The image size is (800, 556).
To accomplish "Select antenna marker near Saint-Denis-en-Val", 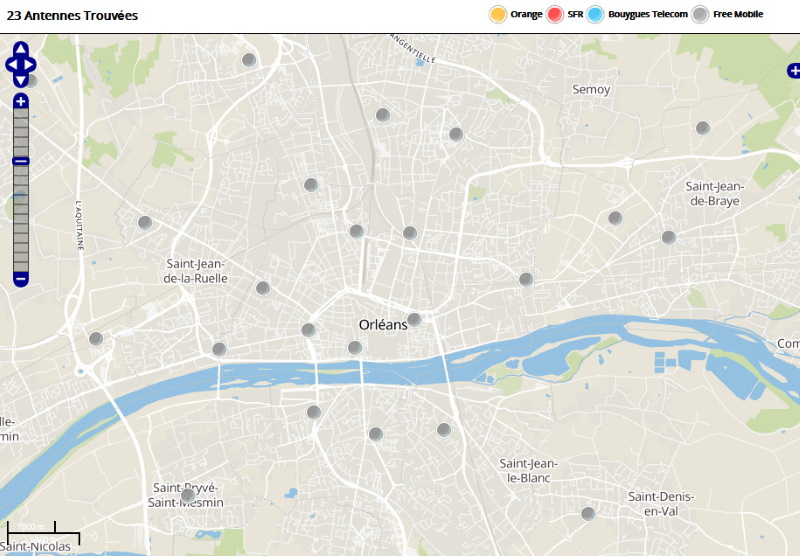I will (588, 514).
